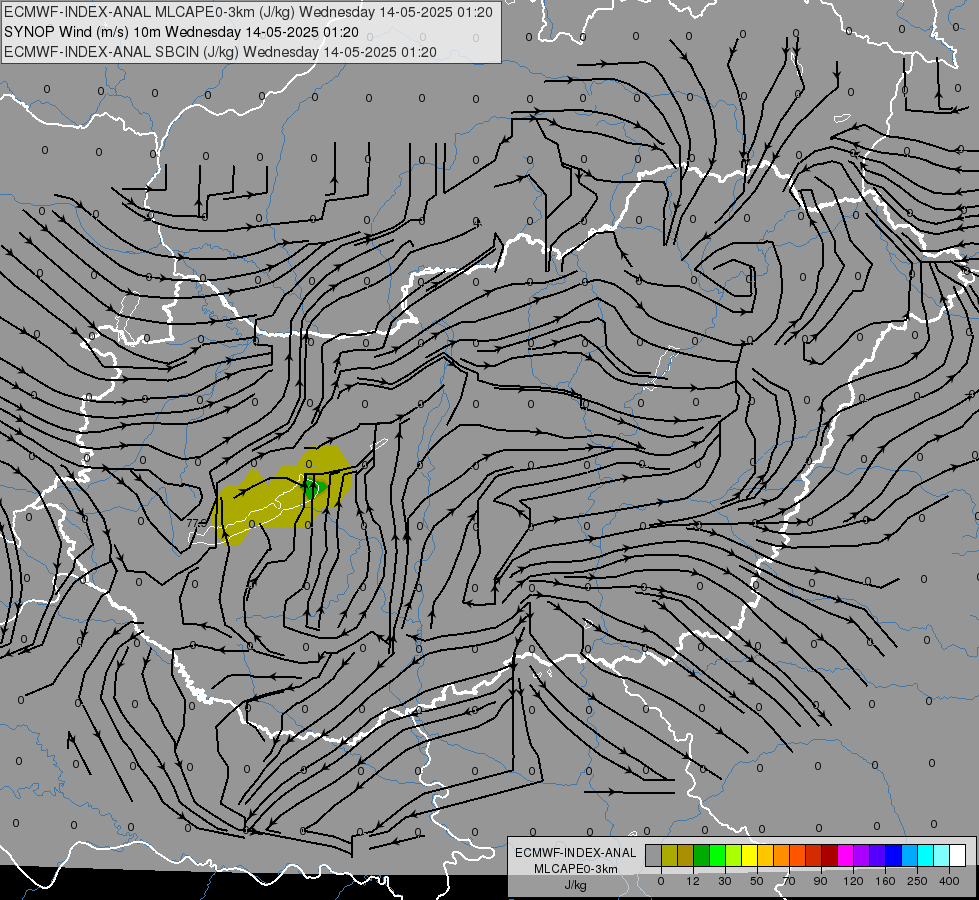Viewport: 979px width, 900px height.
Task: Click the pure blue legend swatch
Action: (894, 856)
